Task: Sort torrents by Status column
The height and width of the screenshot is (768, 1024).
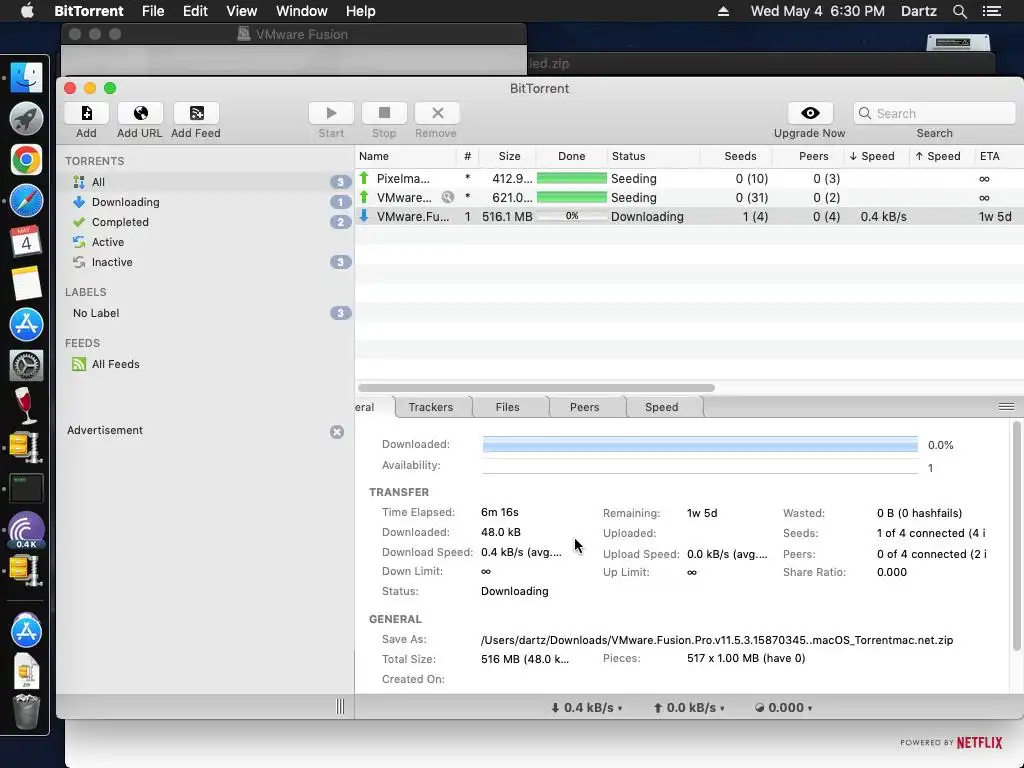Action: 653,157
